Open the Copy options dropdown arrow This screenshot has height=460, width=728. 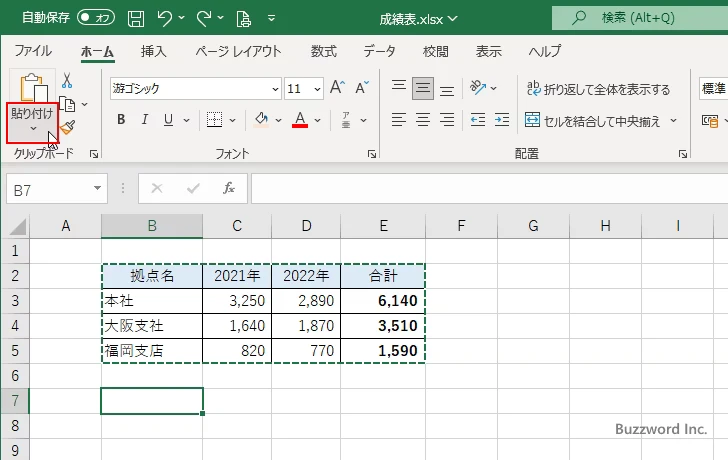tap(84, 104)
